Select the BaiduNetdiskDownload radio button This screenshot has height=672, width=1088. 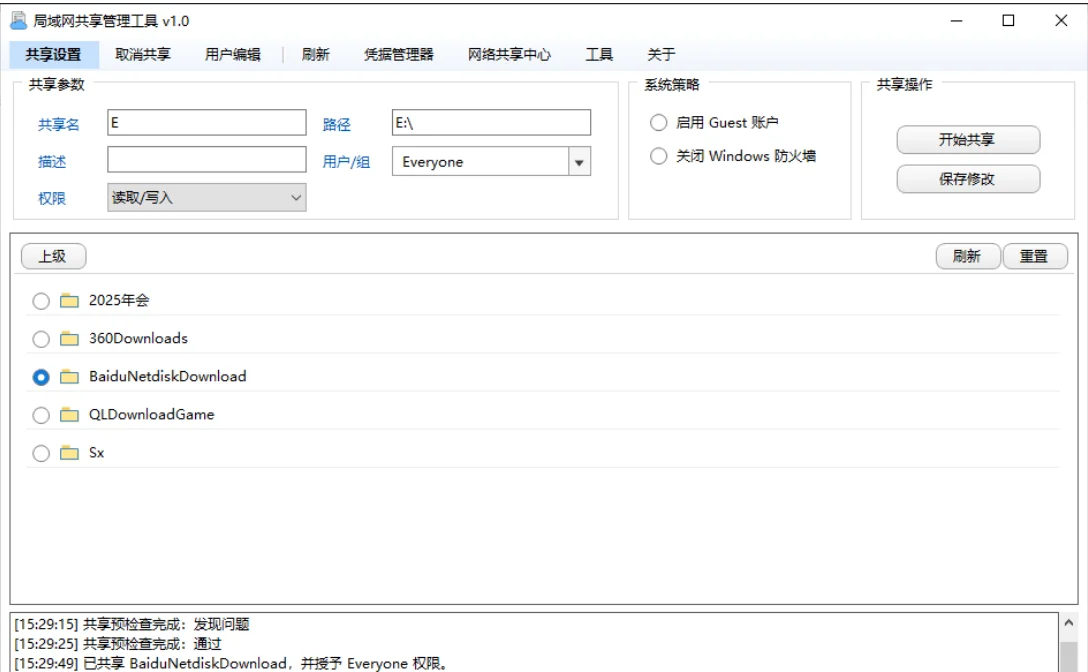point(41,377)
